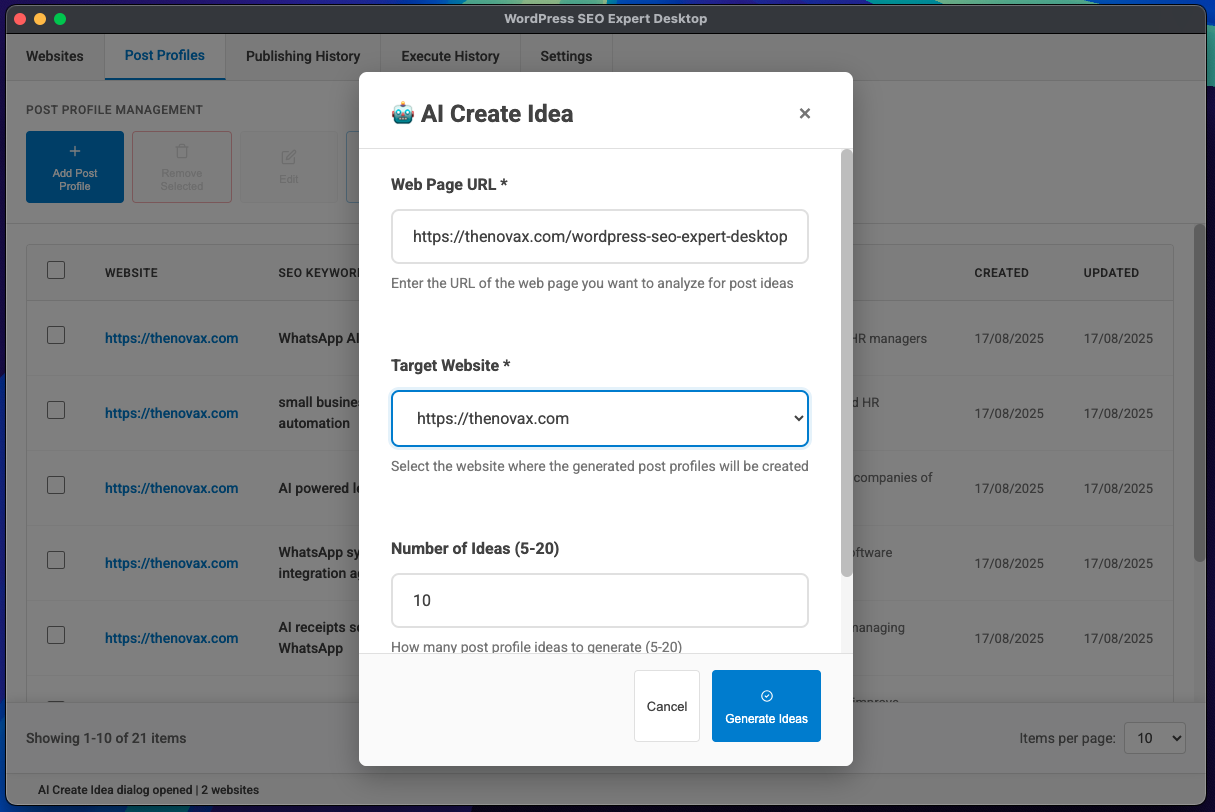This screenshot has height=812, width=1215.
Task: Open the Publishing History tab
Action: coord(303,56)
